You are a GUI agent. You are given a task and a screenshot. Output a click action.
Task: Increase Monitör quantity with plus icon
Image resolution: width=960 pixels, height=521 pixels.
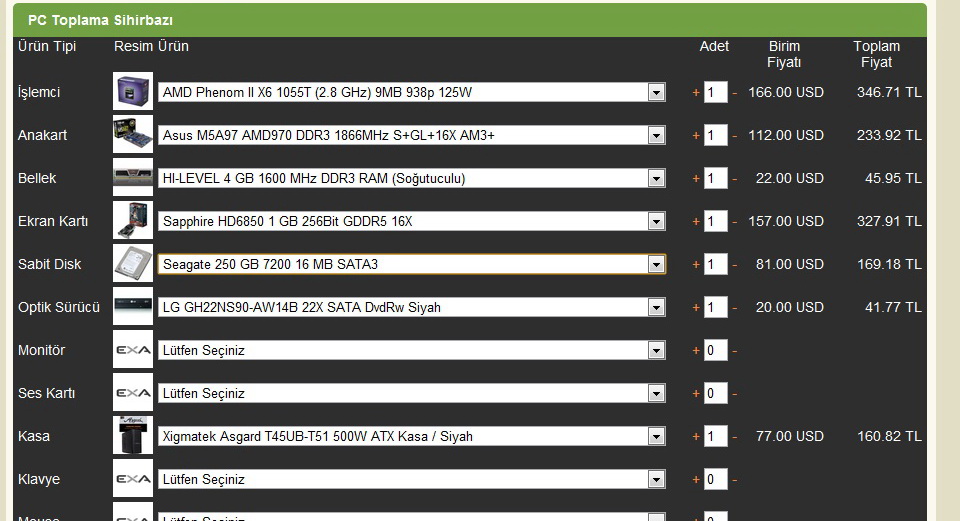tap(696, 351)
